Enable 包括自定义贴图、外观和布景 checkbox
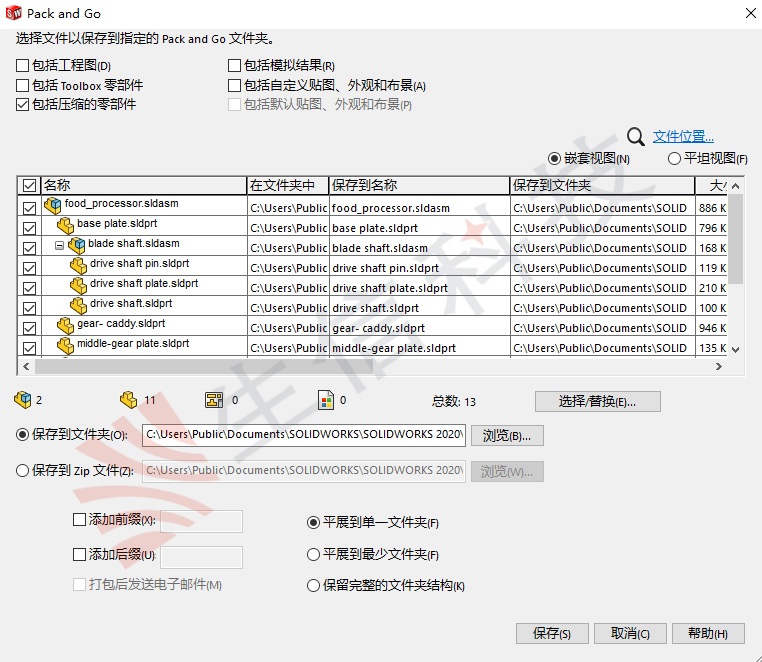The image size is (762, 662). pyautogui.click(x=234, y=86)
